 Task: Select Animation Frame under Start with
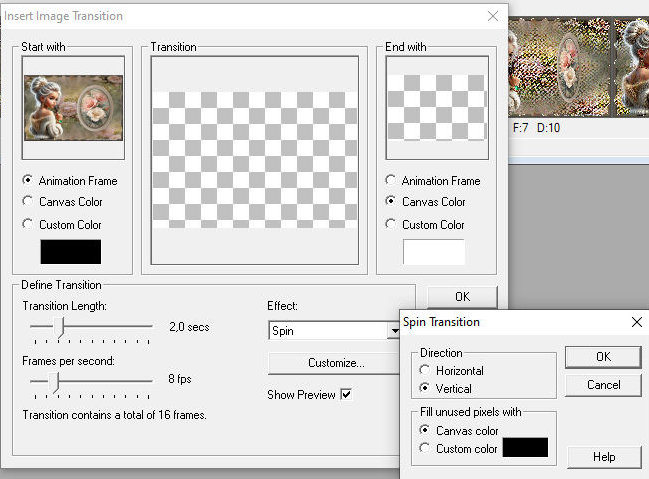tap(28, 181)
